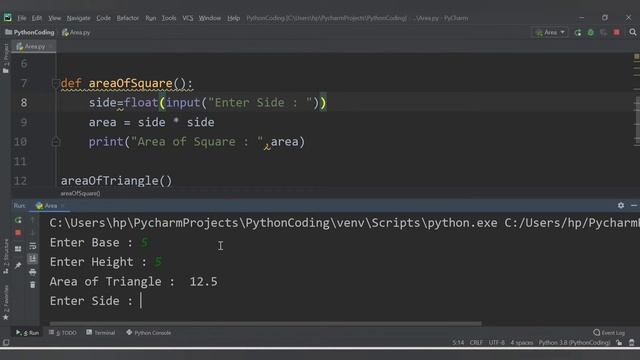Stop the process in Run panel

click(x=18, y=233)
